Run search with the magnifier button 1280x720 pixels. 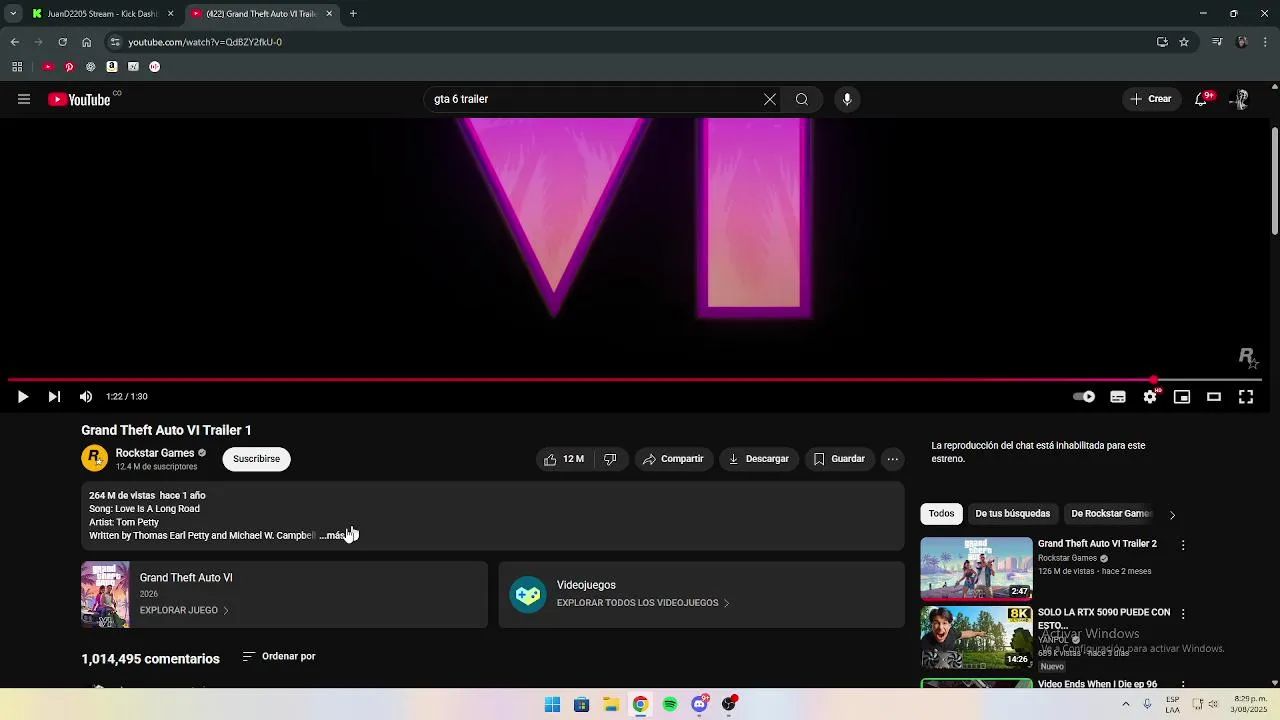[802, 99]
